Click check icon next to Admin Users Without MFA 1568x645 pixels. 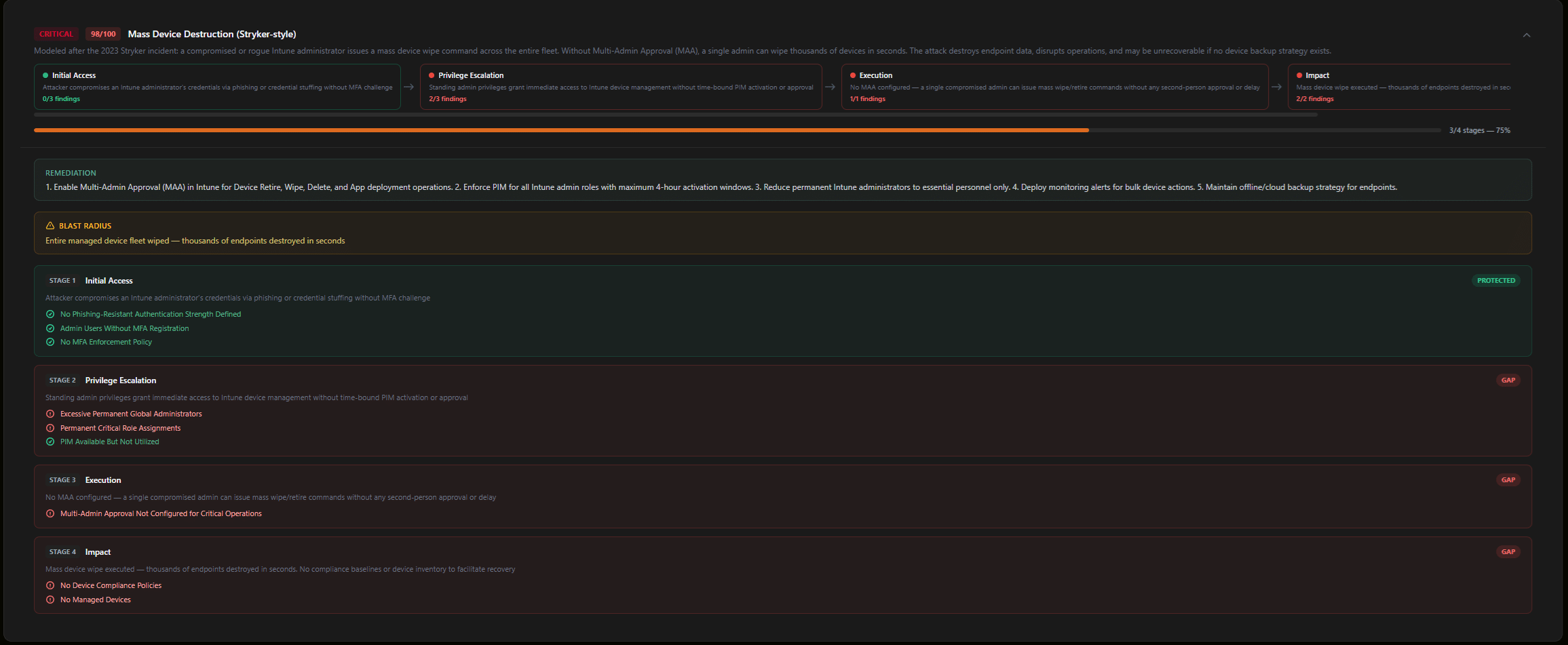coord(50,328)
